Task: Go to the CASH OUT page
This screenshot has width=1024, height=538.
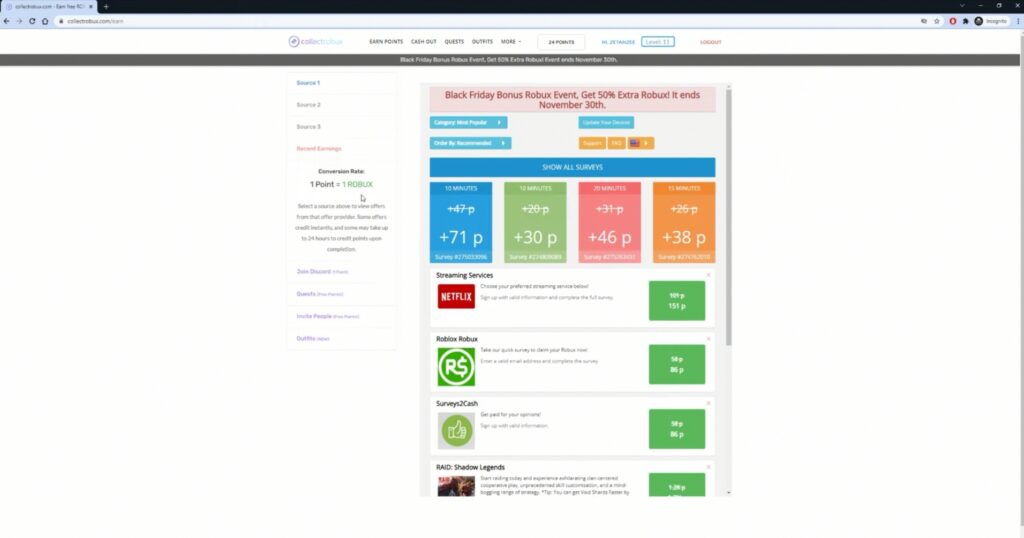Action: point(423,42)
